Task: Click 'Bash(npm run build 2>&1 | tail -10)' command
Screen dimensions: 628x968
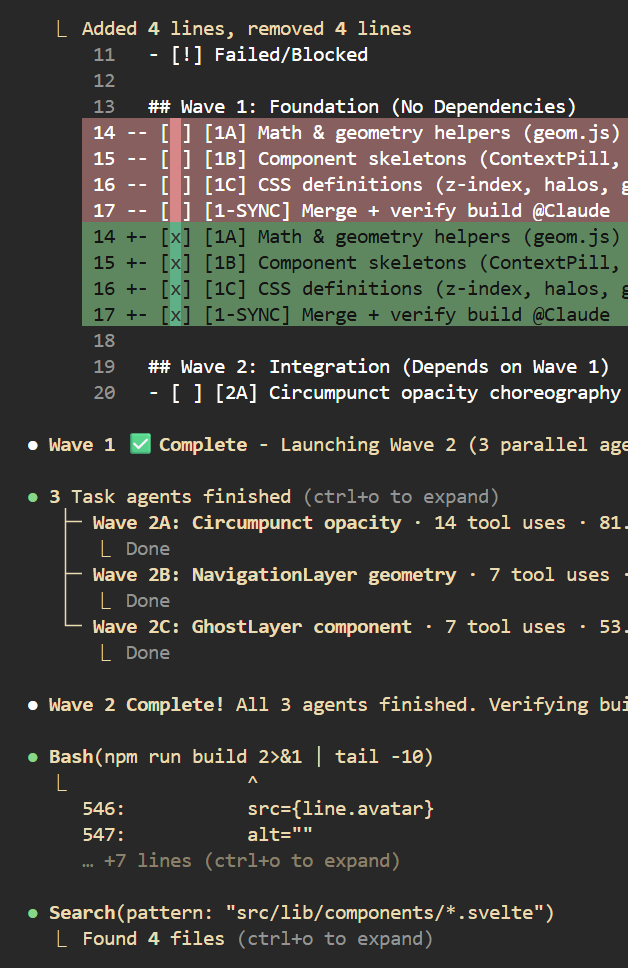Action: [x=241, y=757]
